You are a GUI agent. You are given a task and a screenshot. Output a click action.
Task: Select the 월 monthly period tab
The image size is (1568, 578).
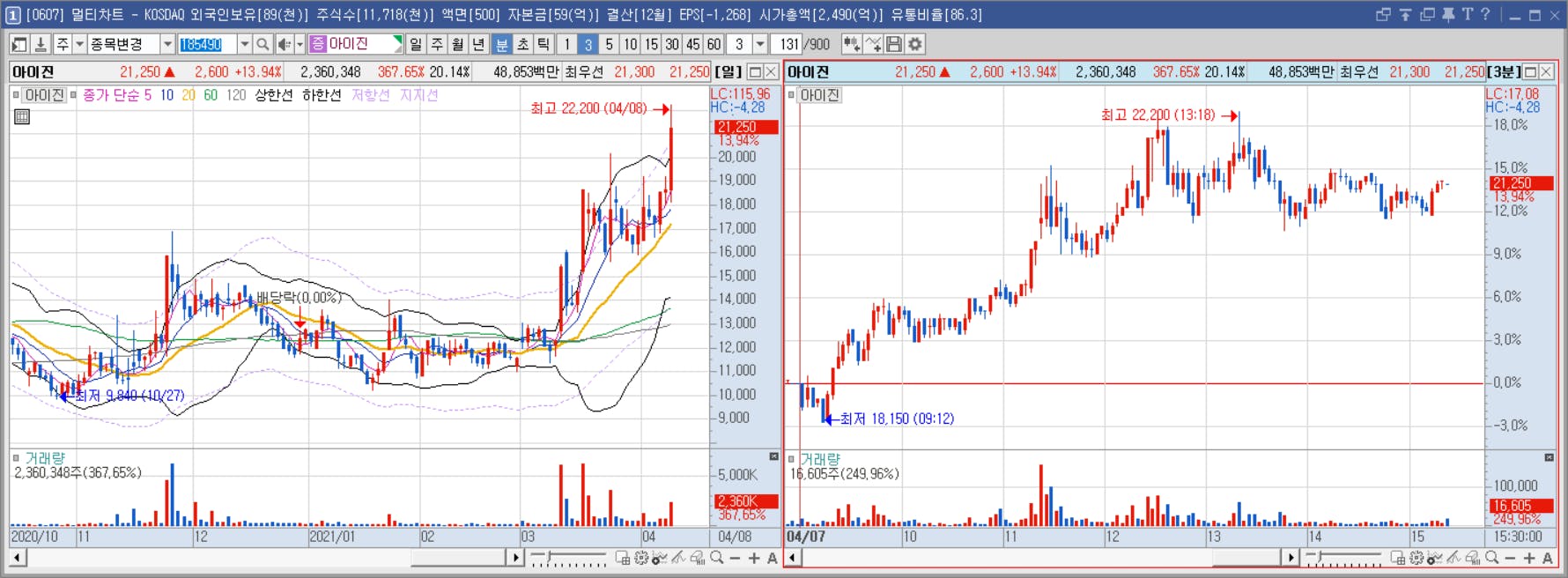click(x=457, y=44)
